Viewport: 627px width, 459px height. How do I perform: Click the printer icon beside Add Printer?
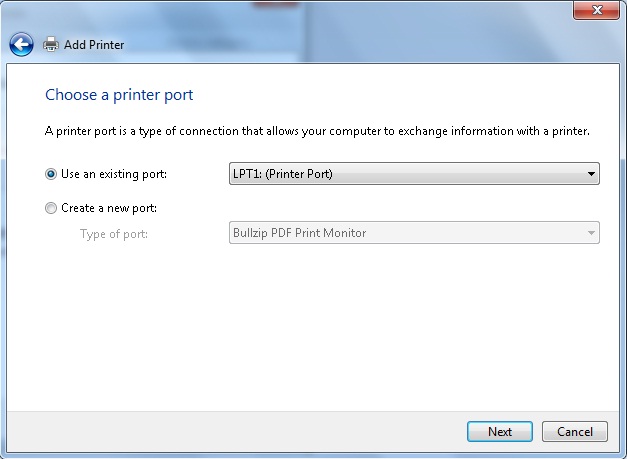[52, 45]
